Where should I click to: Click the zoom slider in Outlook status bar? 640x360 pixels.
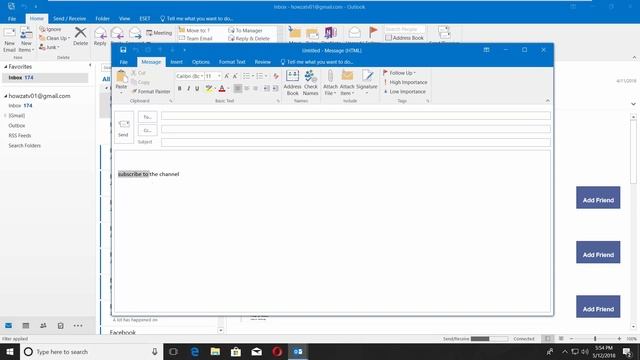(595, 339)
